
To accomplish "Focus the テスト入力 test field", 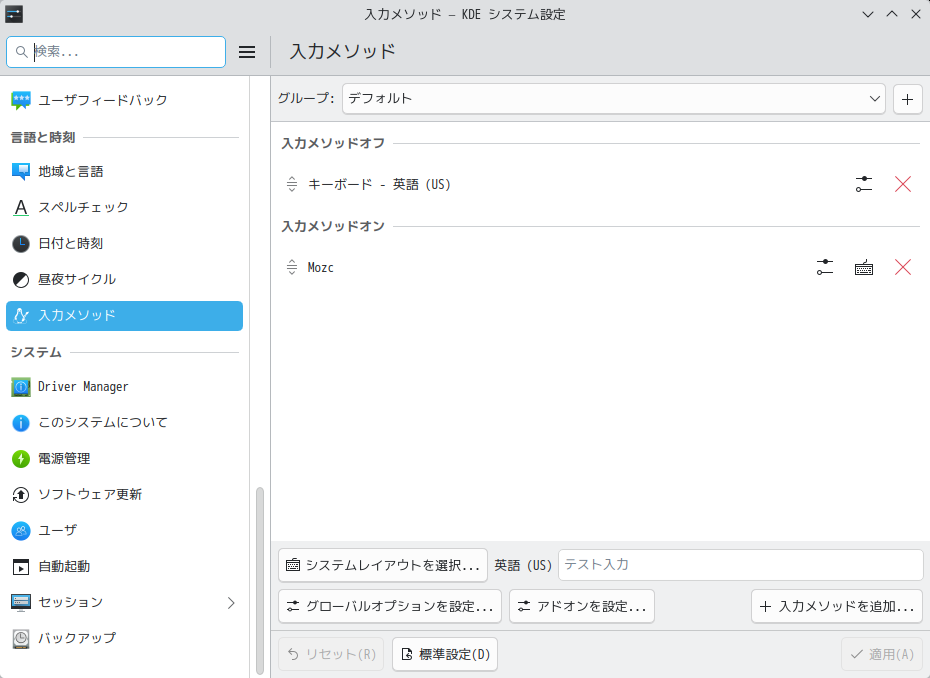I will (x=741, y=565).
